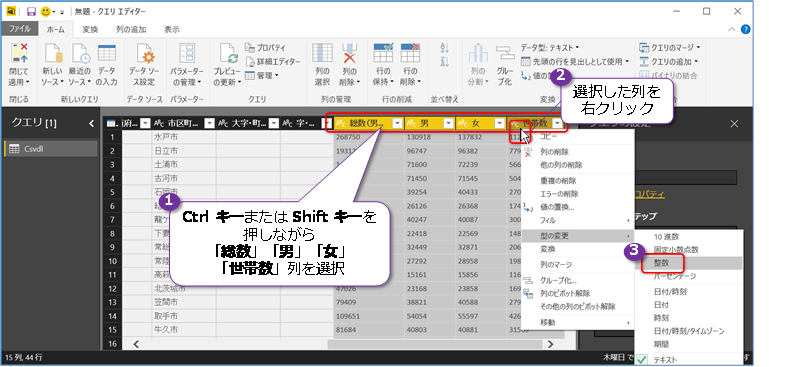The width and height of the screenshot is (800, 367).
Task: Open the データ型: テキスト (Data Type: Text) dropdown
Action: point(550,47)
